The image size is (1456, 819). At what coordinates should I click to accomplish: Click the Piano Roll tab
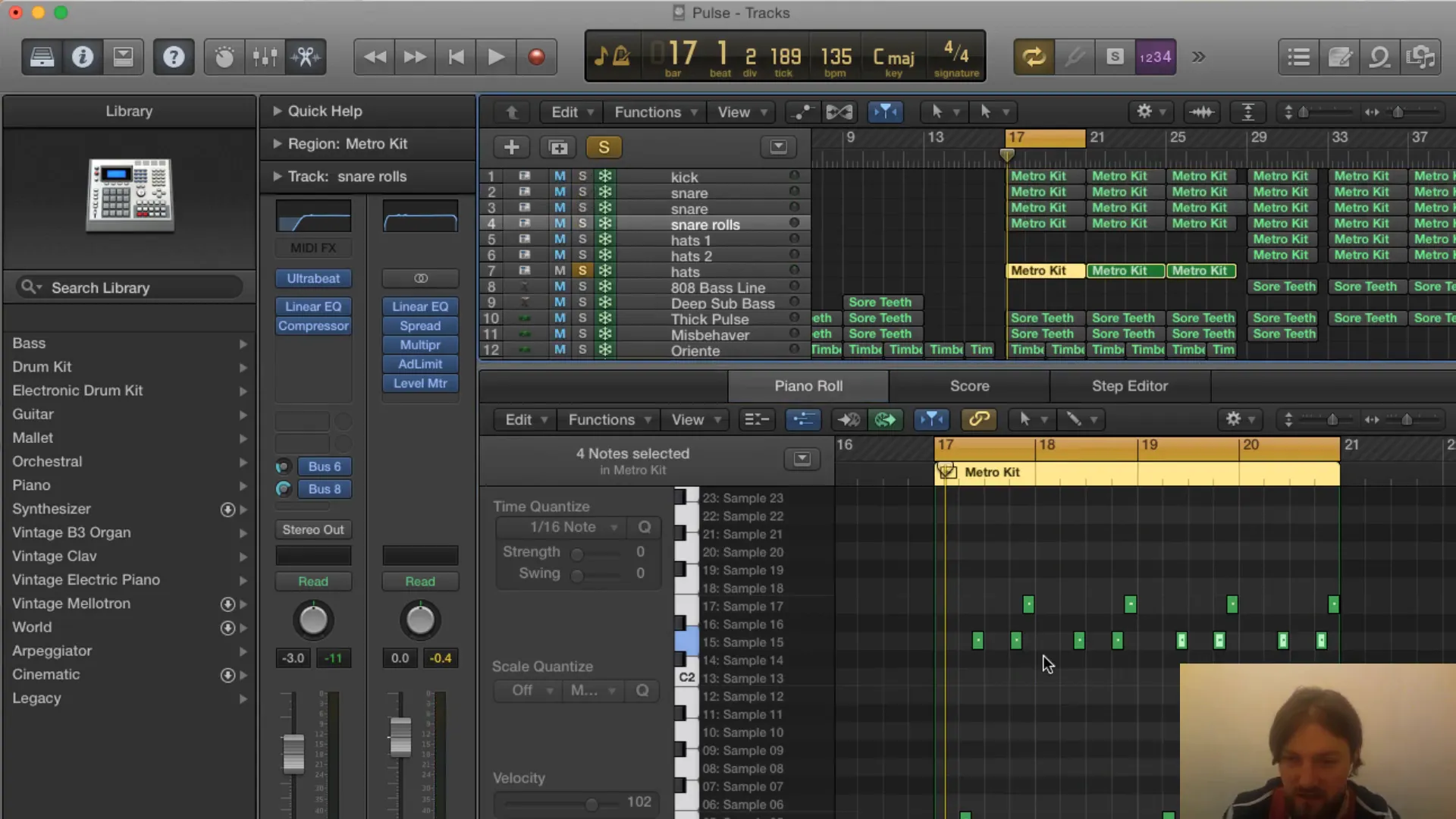[x=808, y=385]
